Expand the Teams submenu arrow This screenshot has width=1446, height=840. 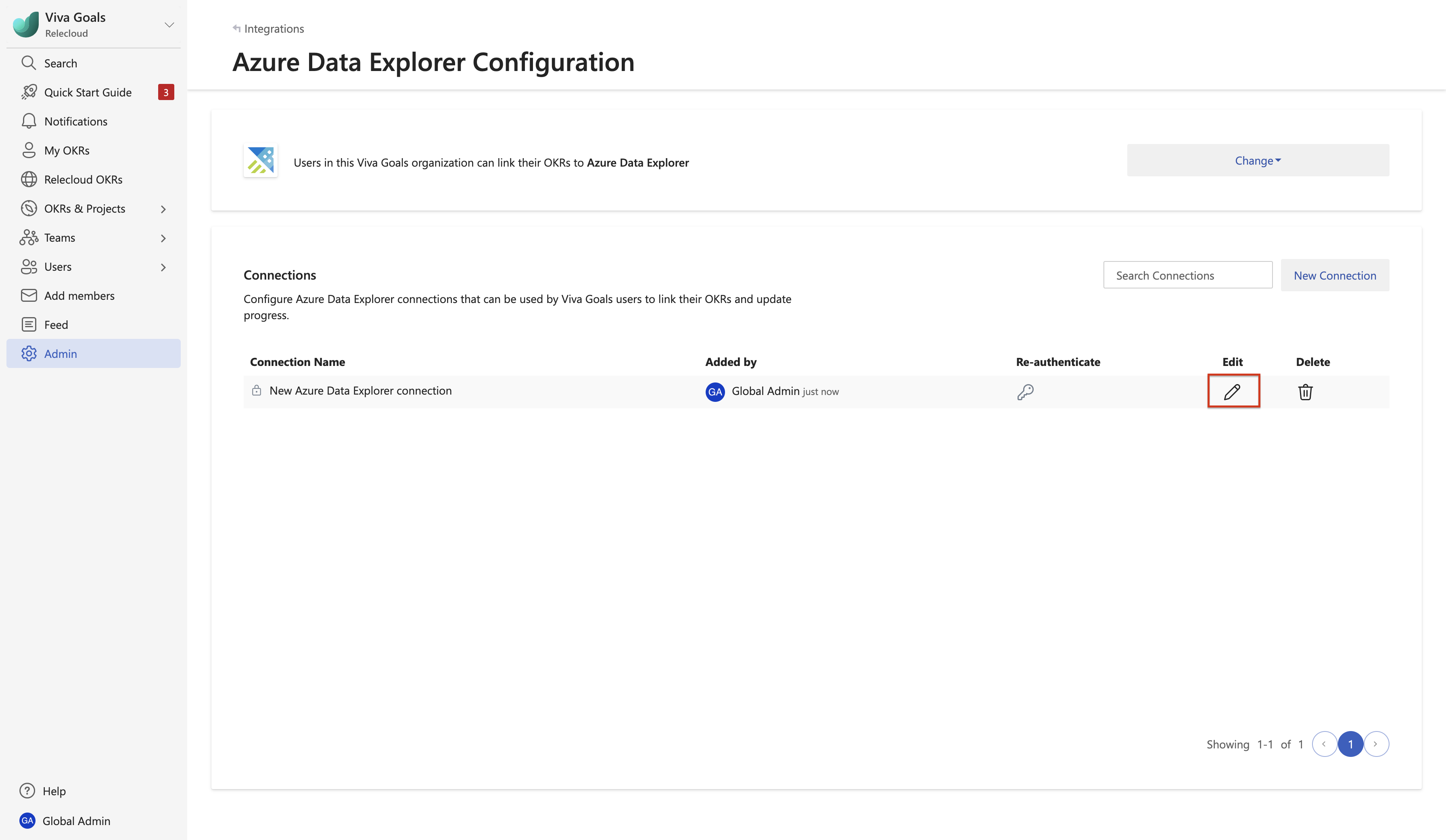[x=163, y=238]
